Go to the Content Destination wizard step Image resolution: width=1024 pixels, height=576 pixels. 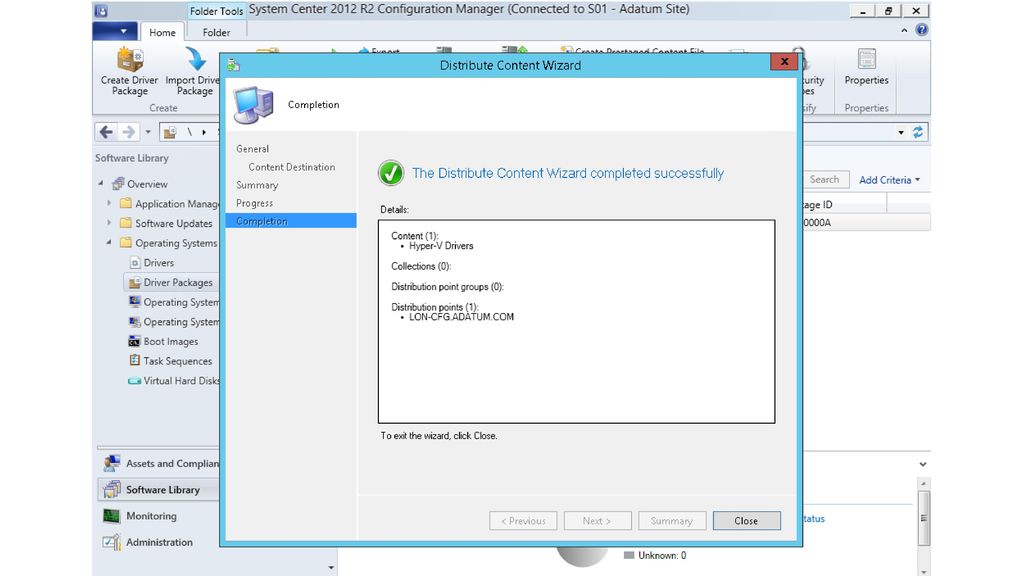point(291,167)
